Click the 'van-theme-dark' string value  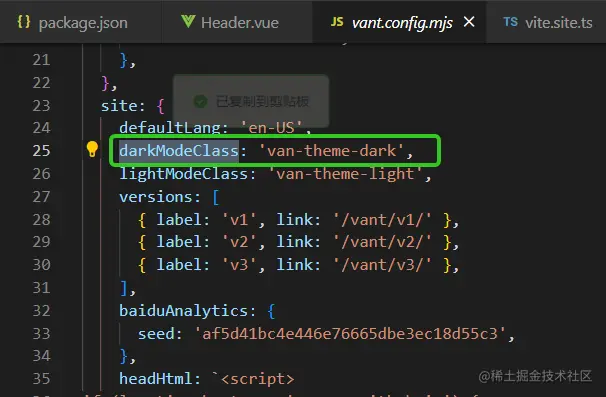click(332, 150)
